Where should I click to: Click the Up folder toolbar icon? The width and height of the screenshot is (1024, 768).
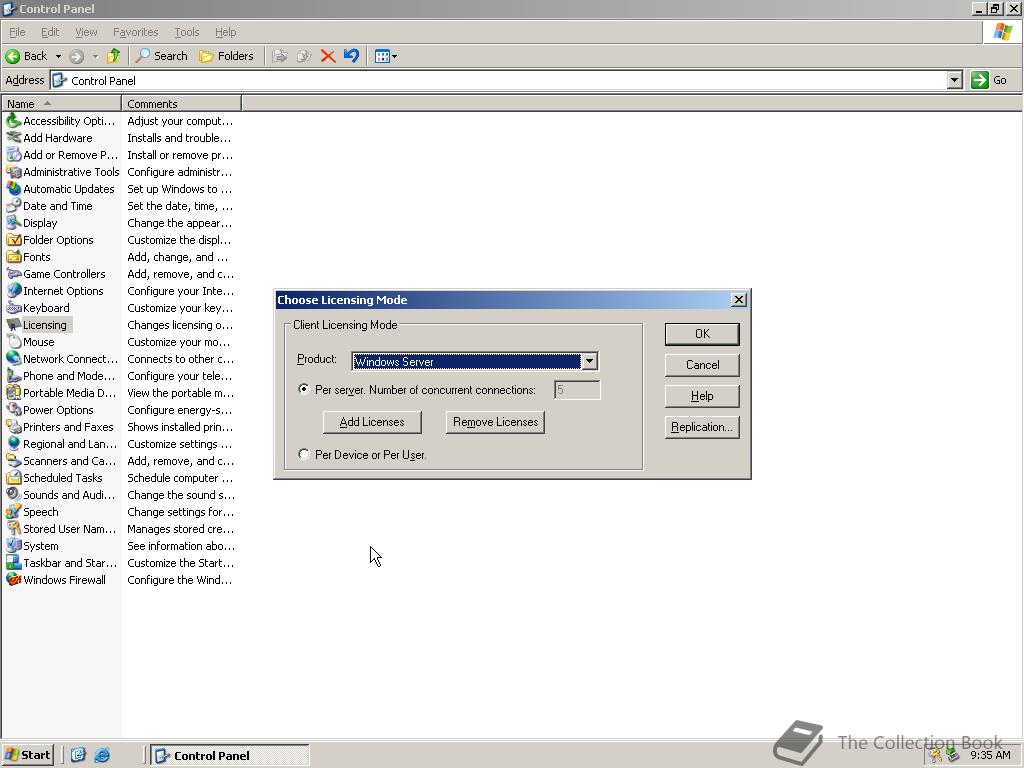[x=114, y=56]
